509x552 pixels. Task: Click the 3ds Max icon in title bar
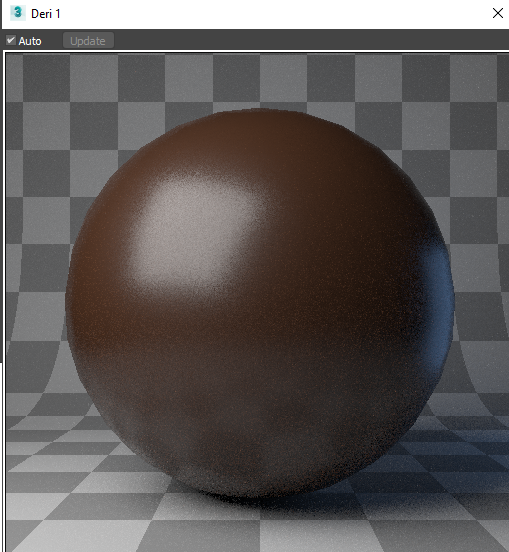(18, 13)
